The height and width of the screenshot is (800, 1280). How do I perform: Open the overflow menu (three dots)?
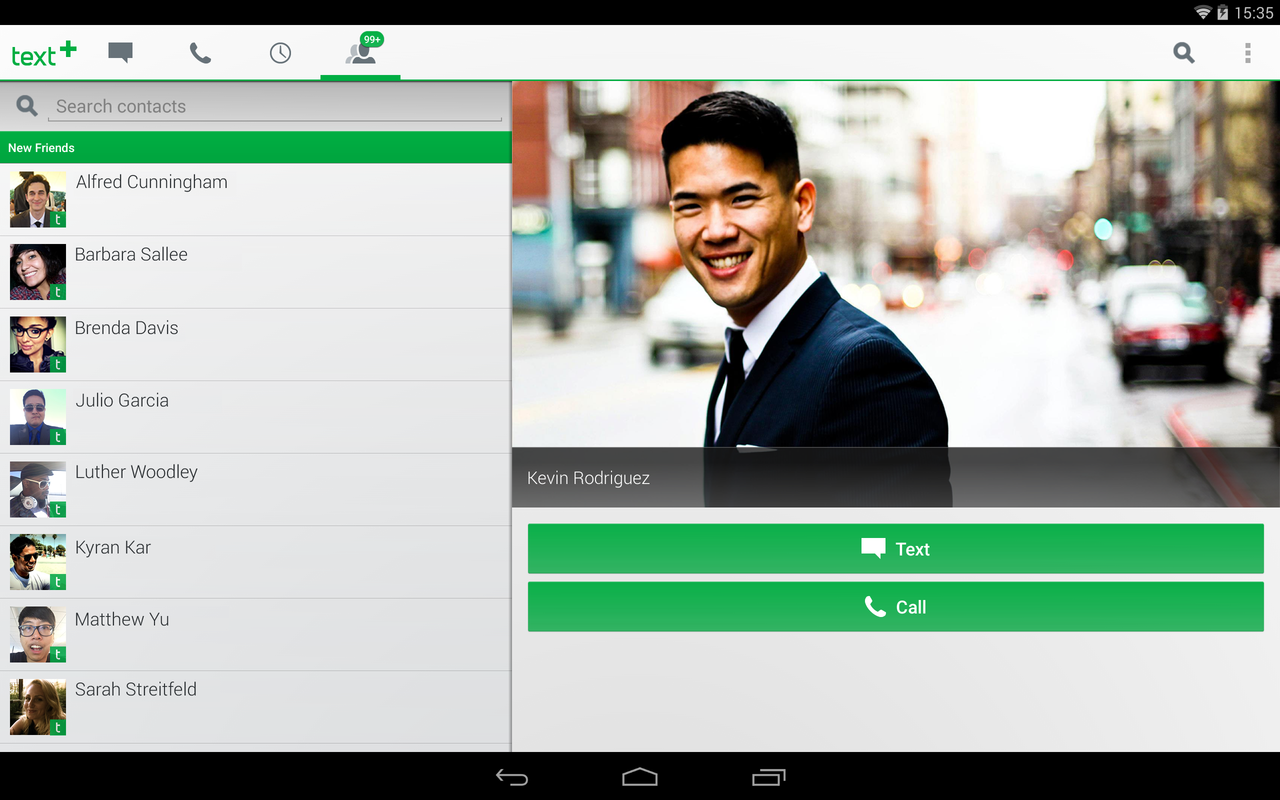tap(1247, 53)
